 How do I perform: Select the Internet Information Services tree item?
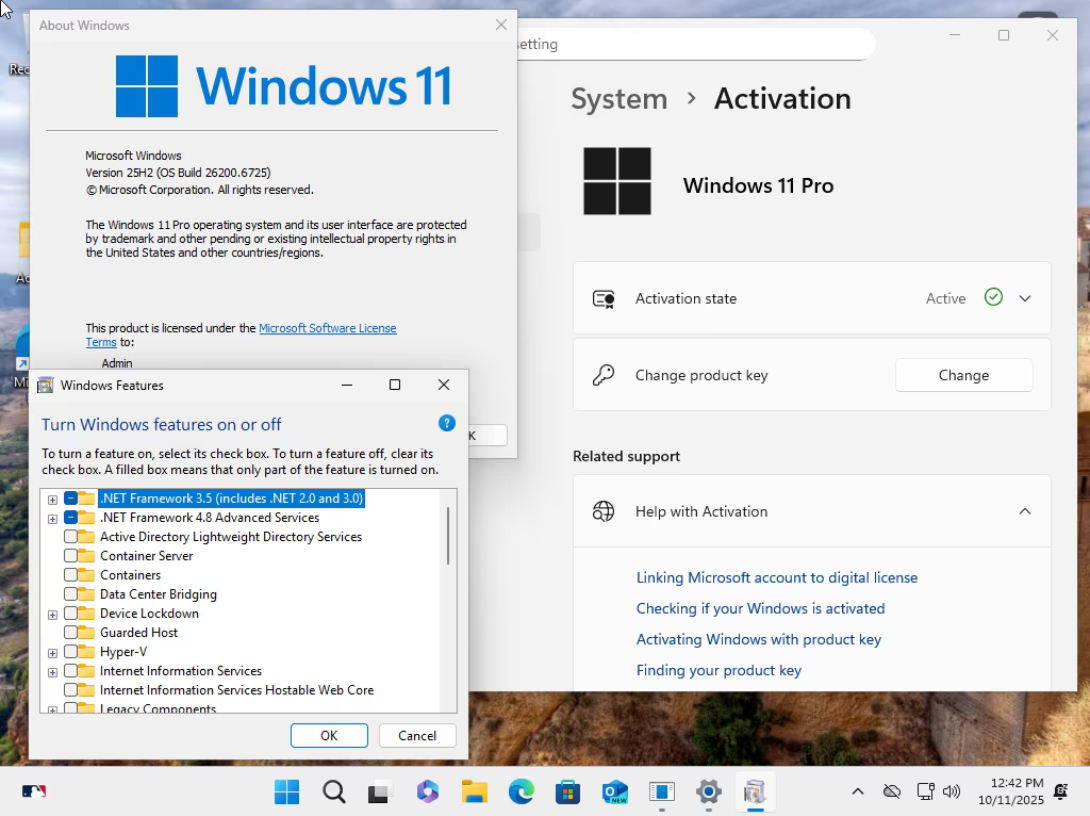coord(181,671)
